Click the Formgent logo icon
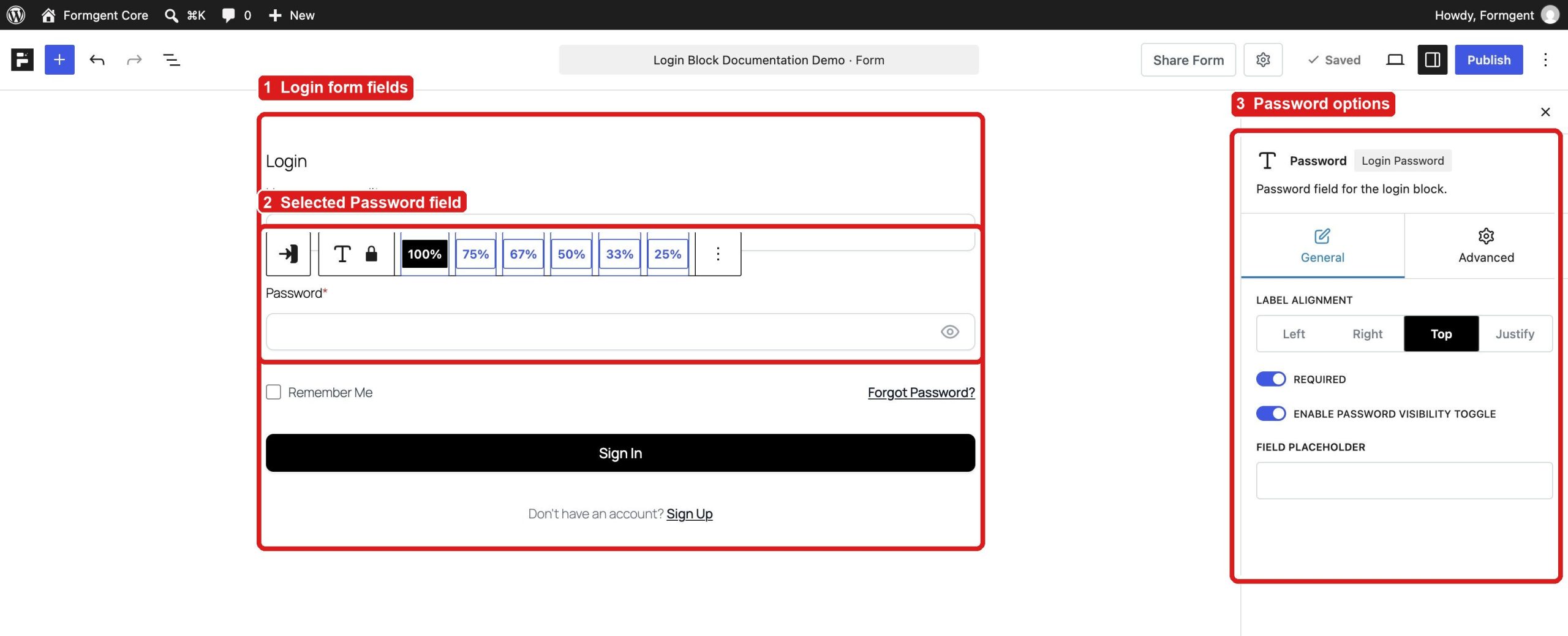The image size is (1568, 636). point(22,59)
